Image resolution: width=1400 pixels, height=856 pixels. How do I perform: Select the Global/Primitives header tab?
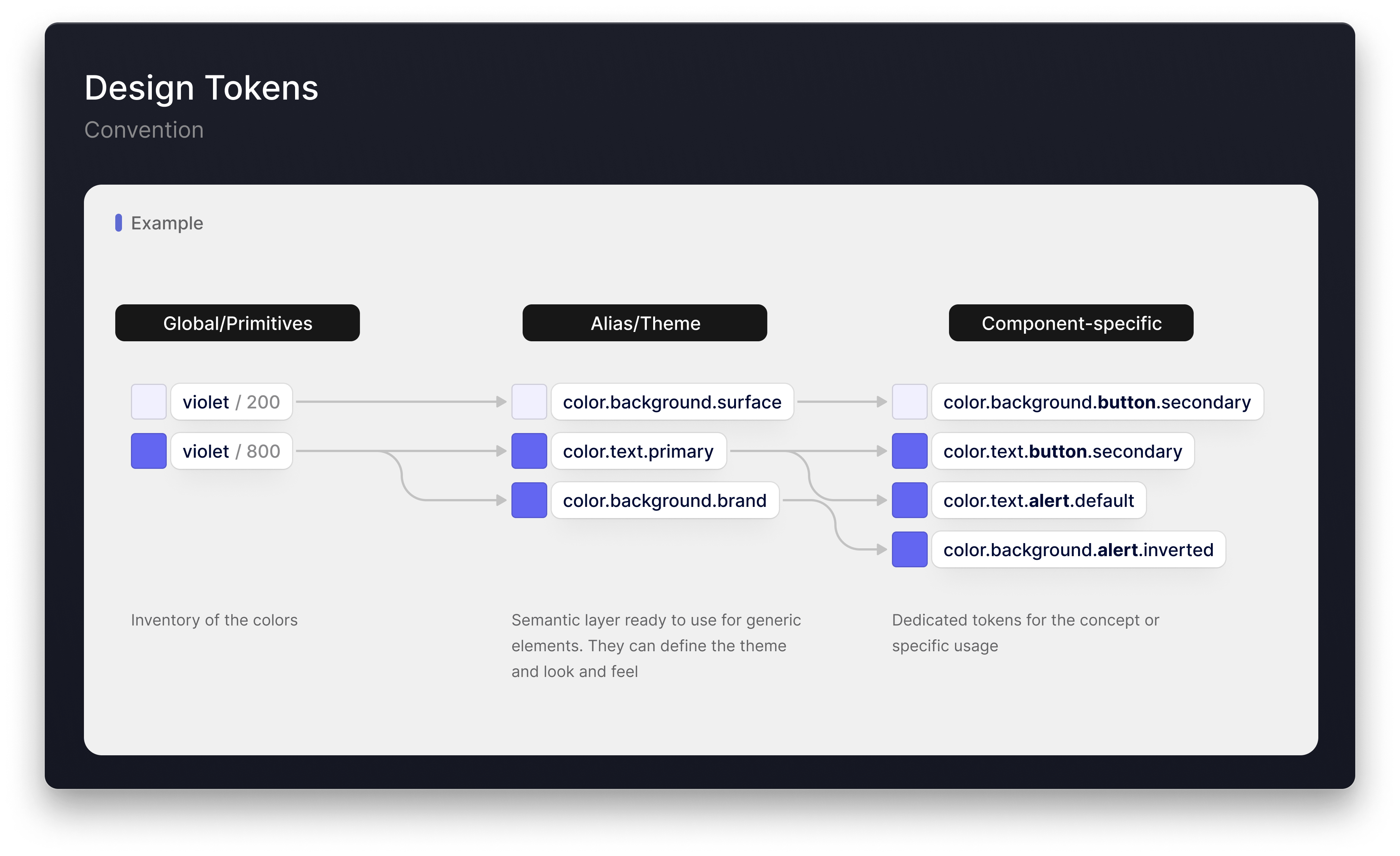click(x=237, y=323)
